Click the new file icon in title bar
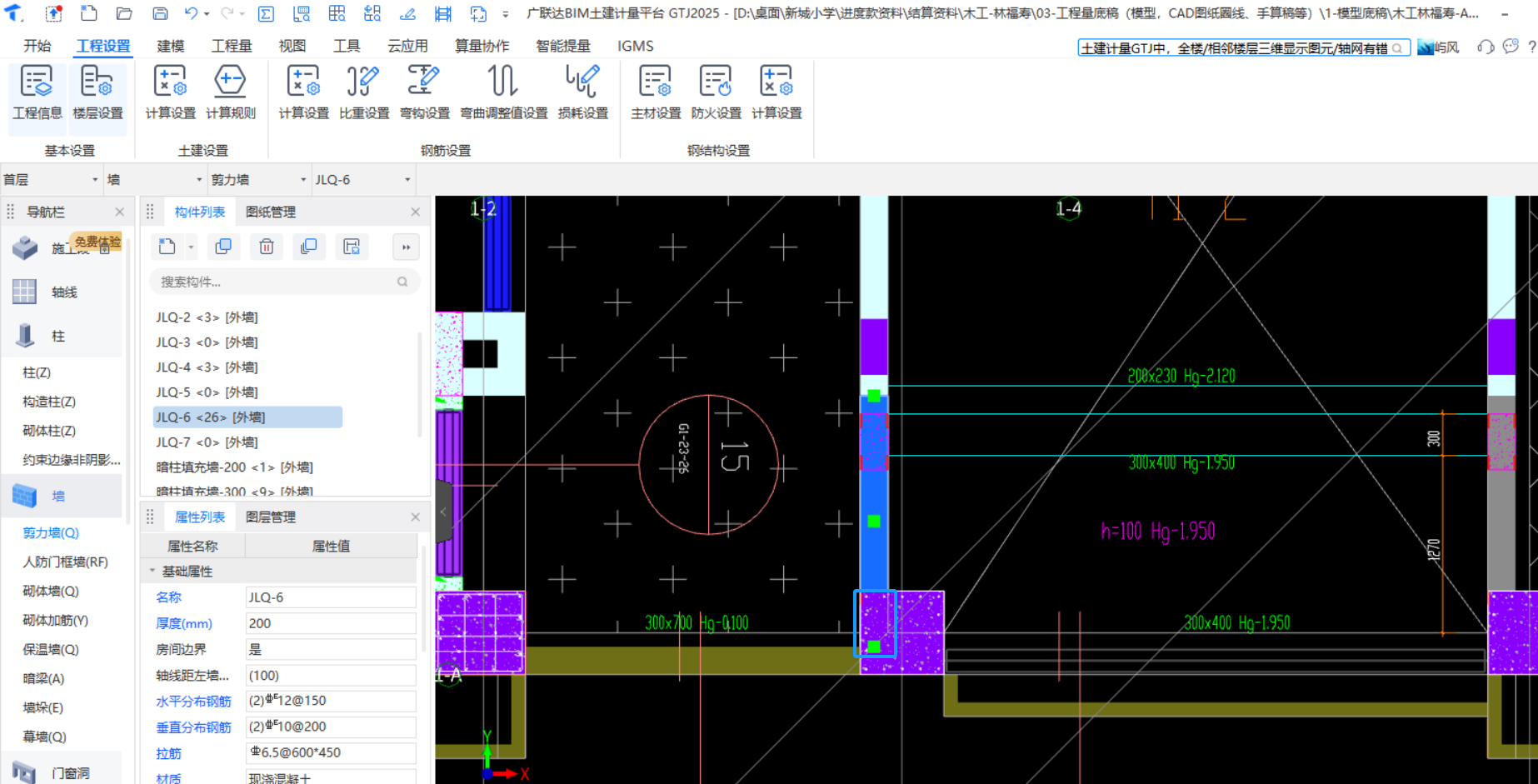The image size is (1538, 784). (x=88, y=13)
